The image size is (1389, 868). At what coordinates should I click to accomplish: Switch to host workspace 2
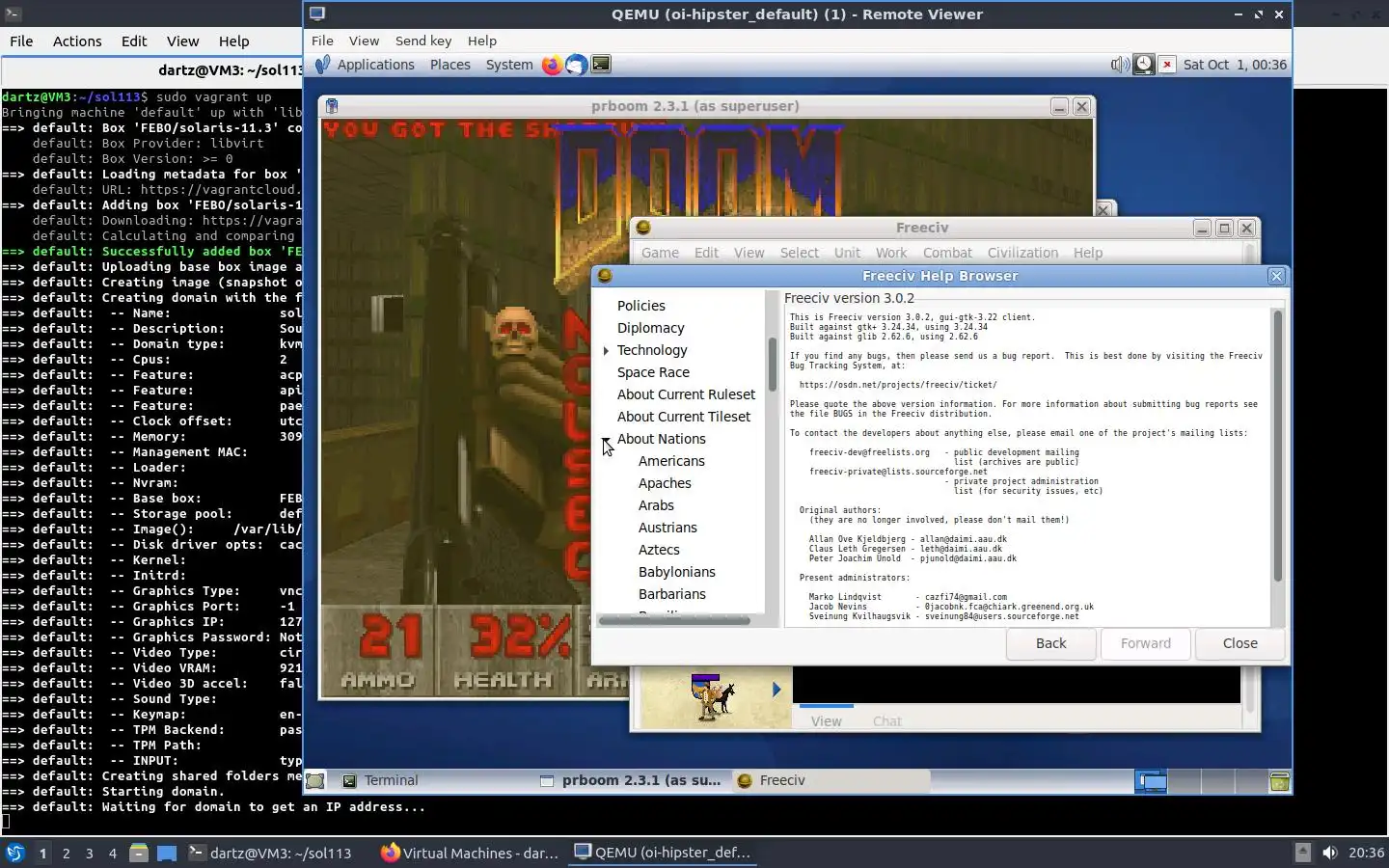pos(66,853)
